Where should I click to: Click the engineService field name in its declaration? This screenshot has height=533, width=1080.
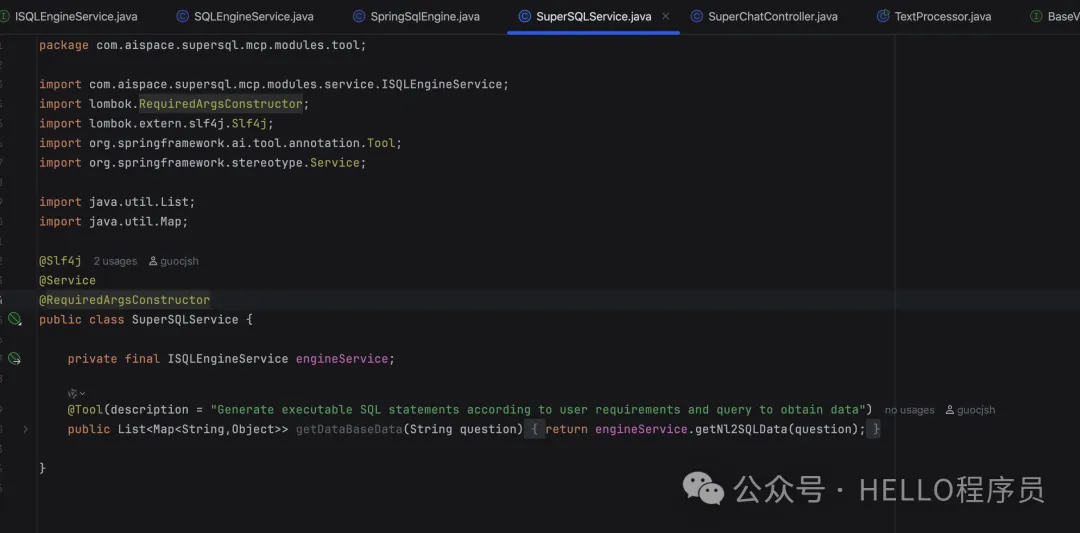pos(342,359)
